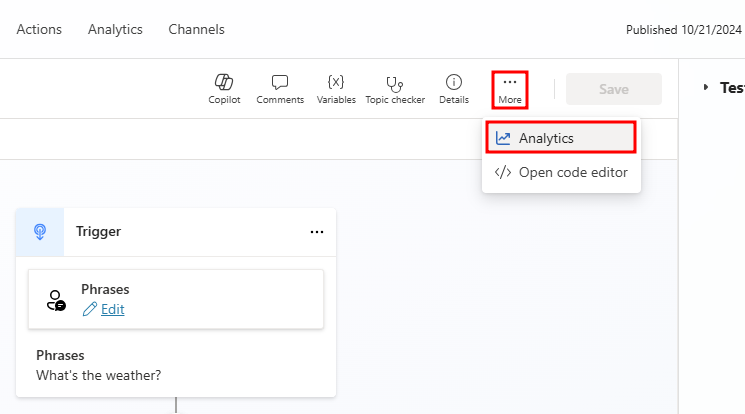The width and height of the screenshot is (745, 414).
Task: Select the "What's the weather?" phrase text
Action: click(x=98, y=375)
